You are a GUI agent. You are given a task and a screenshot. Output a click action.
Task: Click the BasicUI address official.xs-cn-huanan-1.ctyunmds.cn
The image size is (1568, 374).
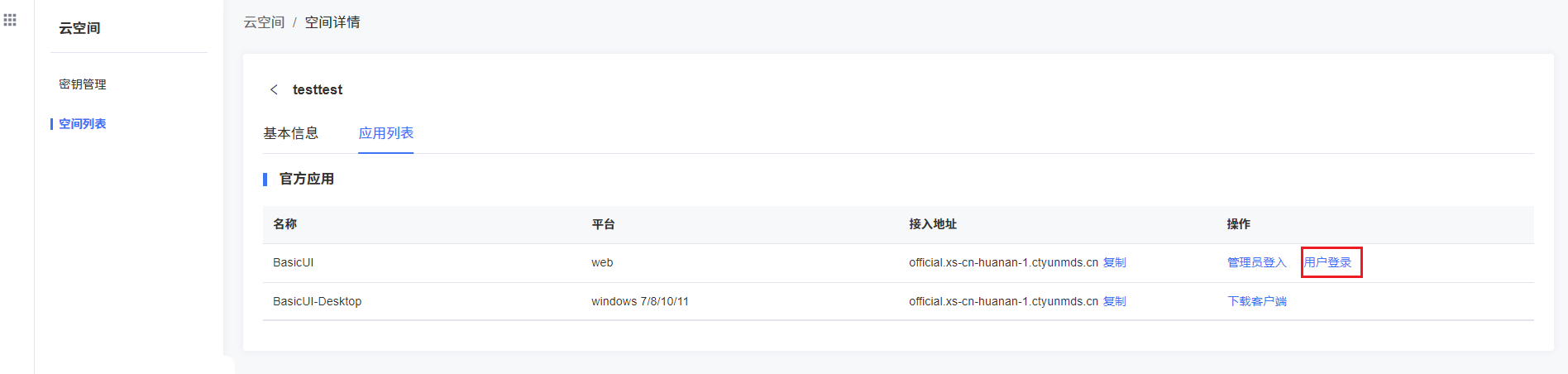point(1003,262)
